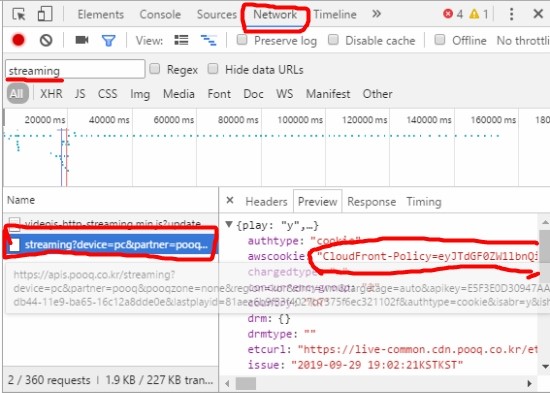Select the All filter type

point(18,94)
